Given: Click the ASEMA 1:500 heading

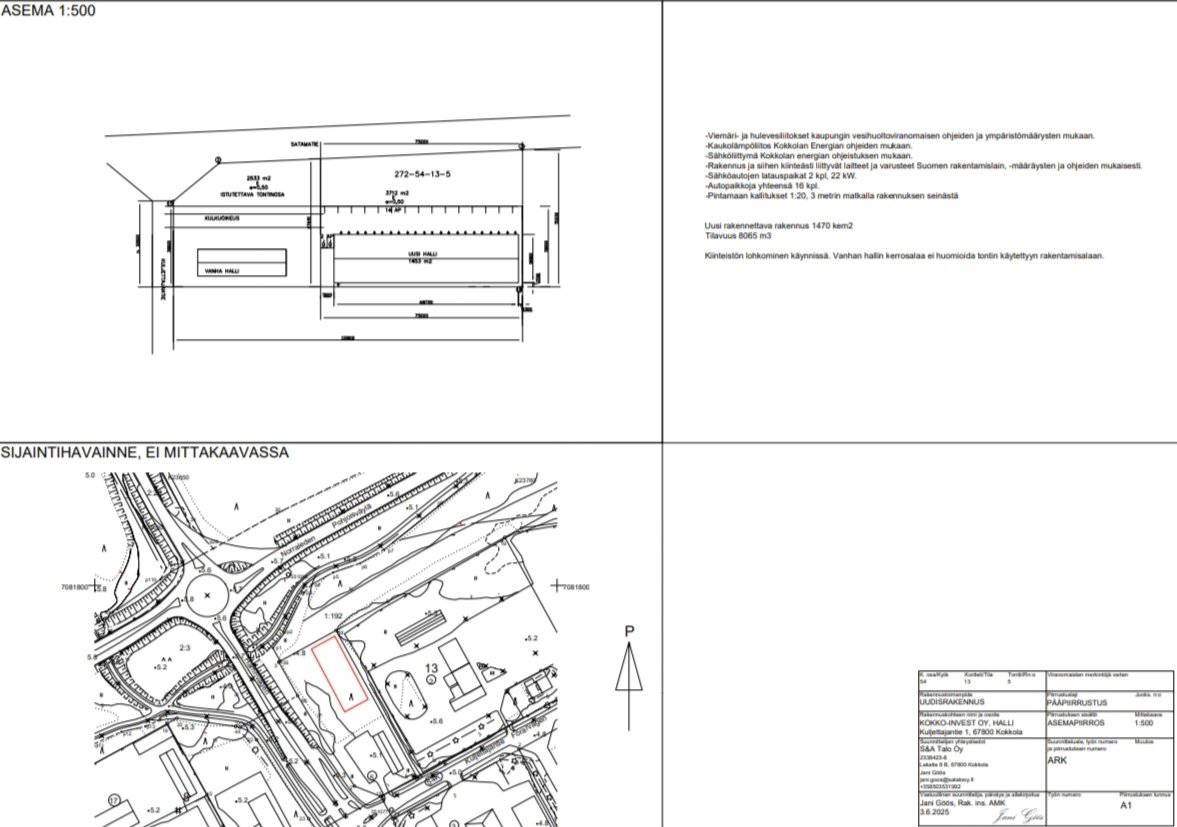Looking at the screenshot, I should pos(48,11).
